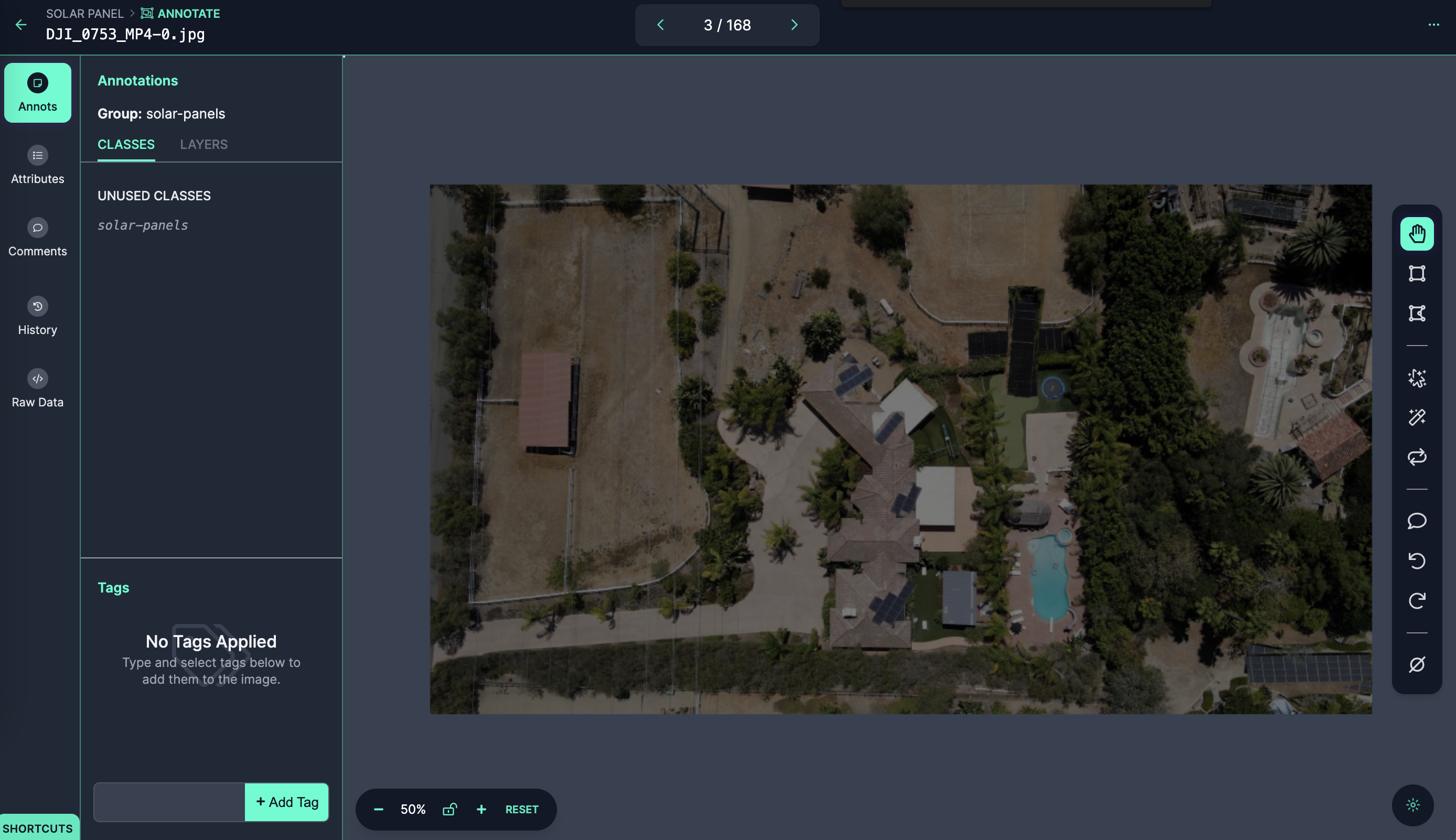Toggle brightness settings button
Image resolution: width=1456 pixels, height=840 pixels.
pos(1412,805)
